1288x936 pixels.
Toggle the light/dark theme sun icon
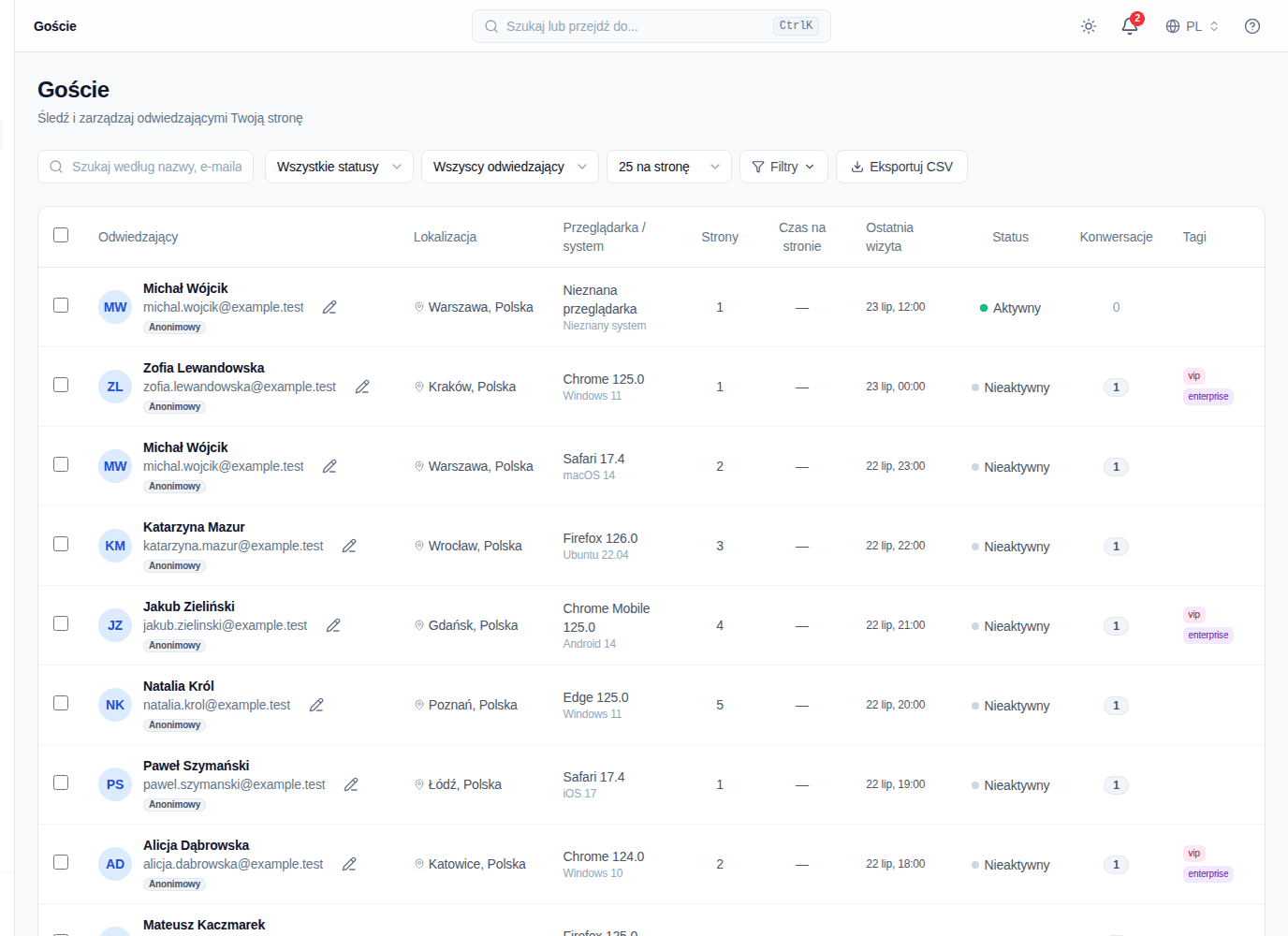click(x=1089, y=26)
